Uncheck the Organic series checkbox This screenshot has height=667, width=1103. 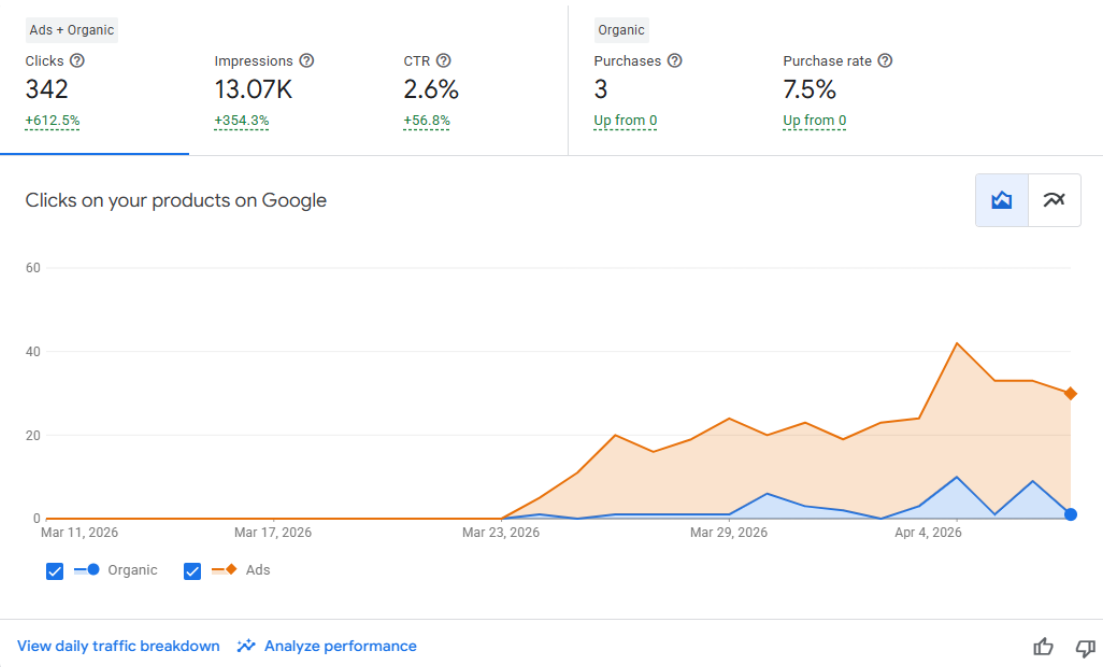pos(55,571)
